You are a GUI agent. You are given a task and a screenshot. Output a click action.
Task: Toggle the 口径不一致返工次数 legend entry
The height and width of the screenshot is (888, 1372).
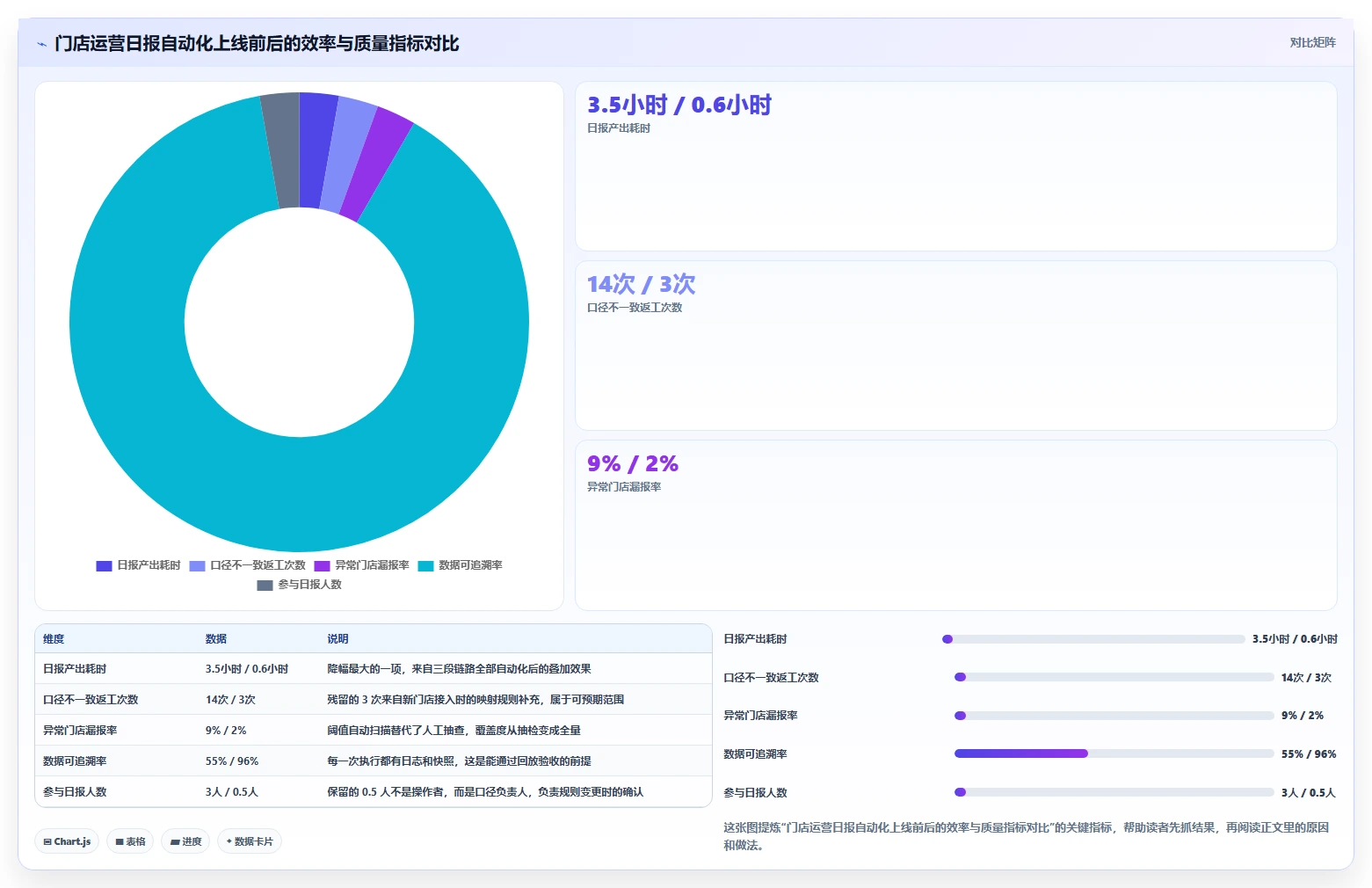[247, 565]
